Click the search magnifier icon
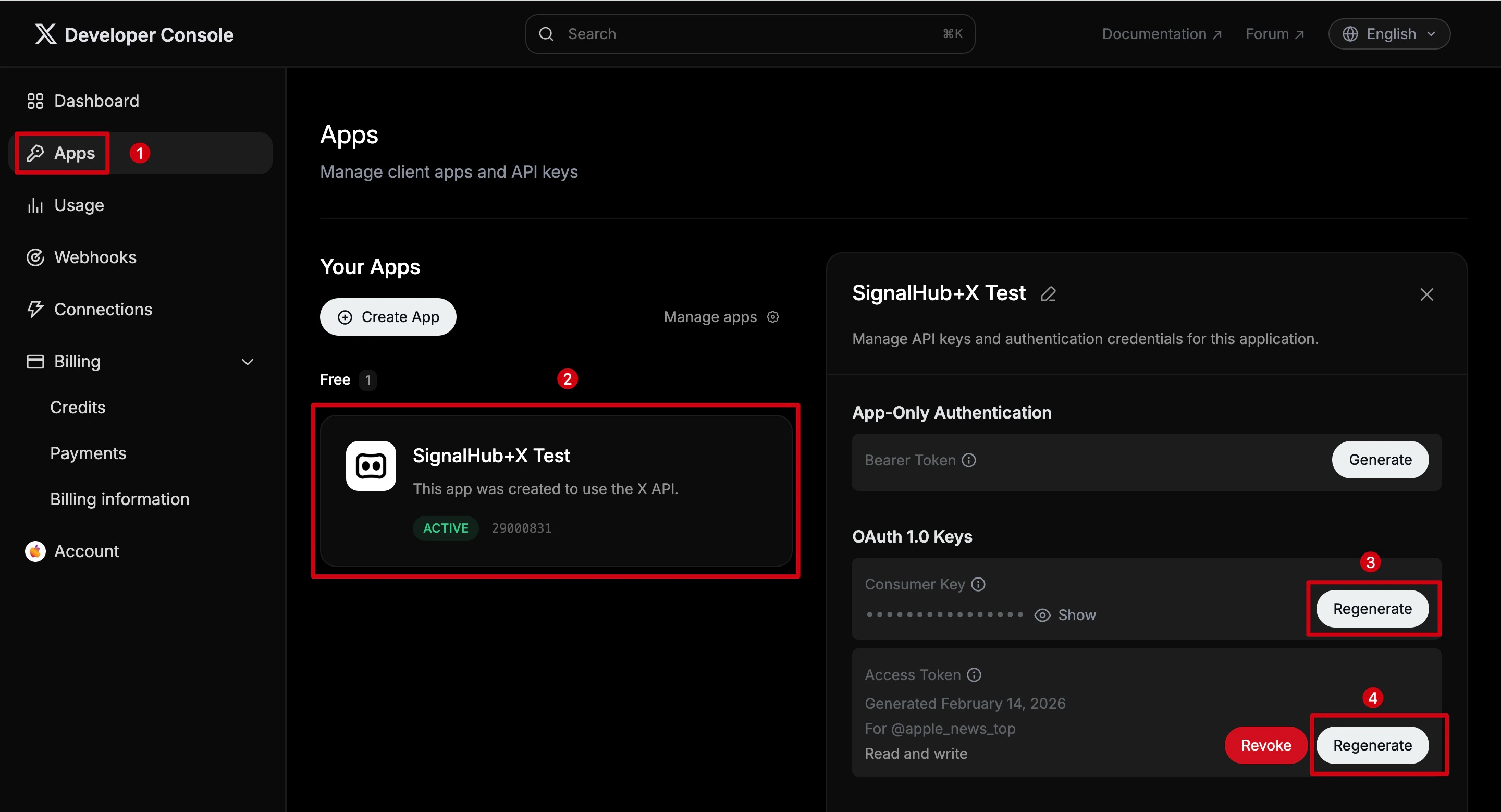1501x812 pixels. [546, 34]
